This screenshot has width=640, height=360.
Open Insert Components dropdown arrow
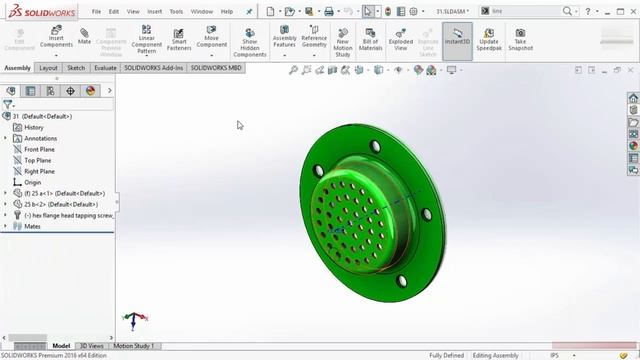56,55
